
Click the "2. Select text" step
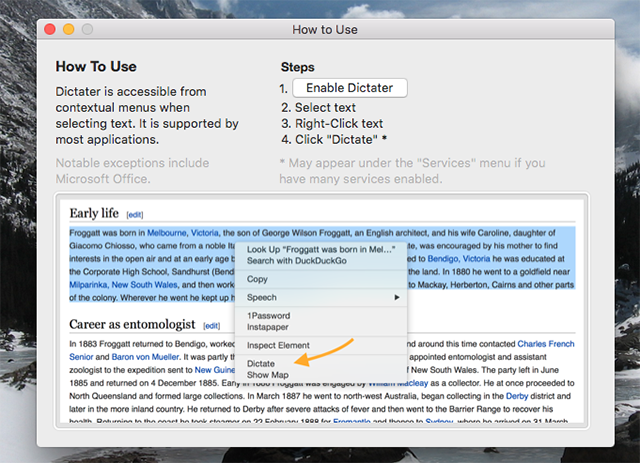click(318, 107)
